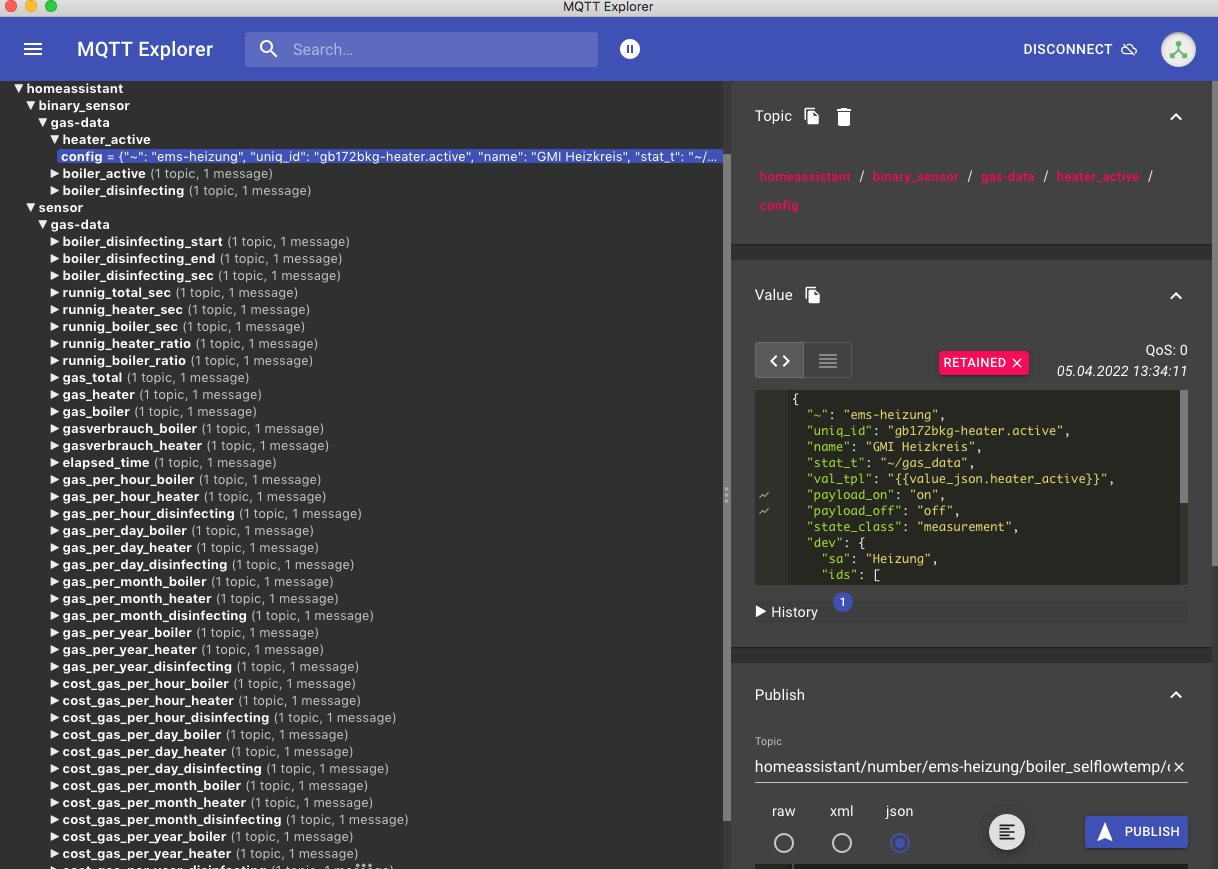The image size is (1218, 869).
Task: Collapse the sensor tree node
Action: pyautogui.click(x=32, y=208)
